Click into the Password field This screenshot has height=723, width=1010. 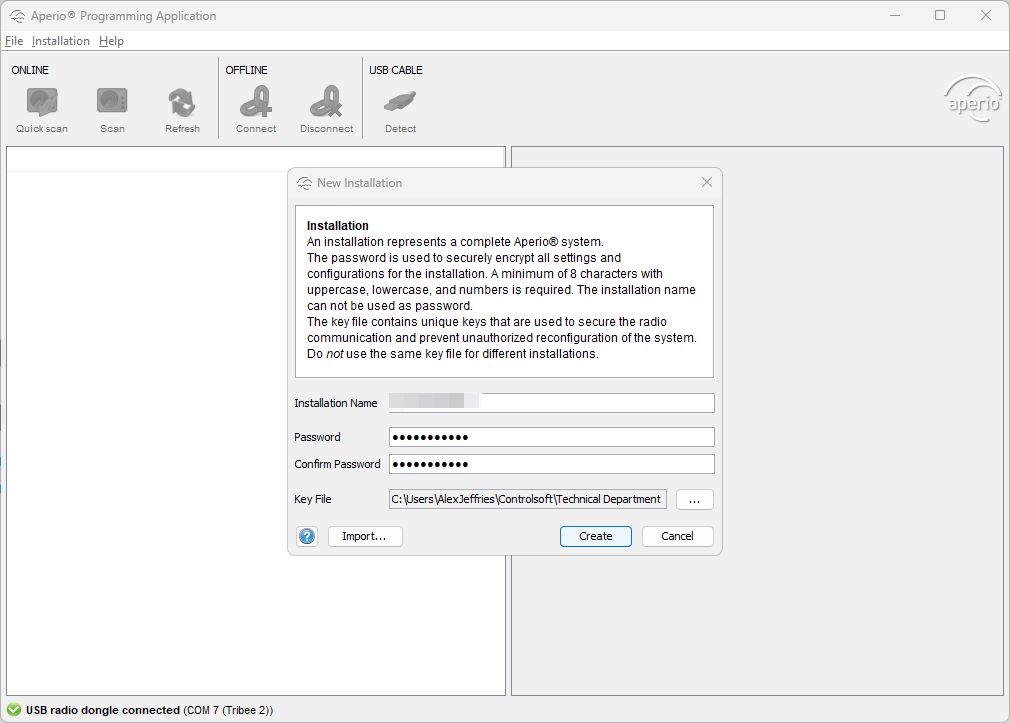click(x=551, y=437)
